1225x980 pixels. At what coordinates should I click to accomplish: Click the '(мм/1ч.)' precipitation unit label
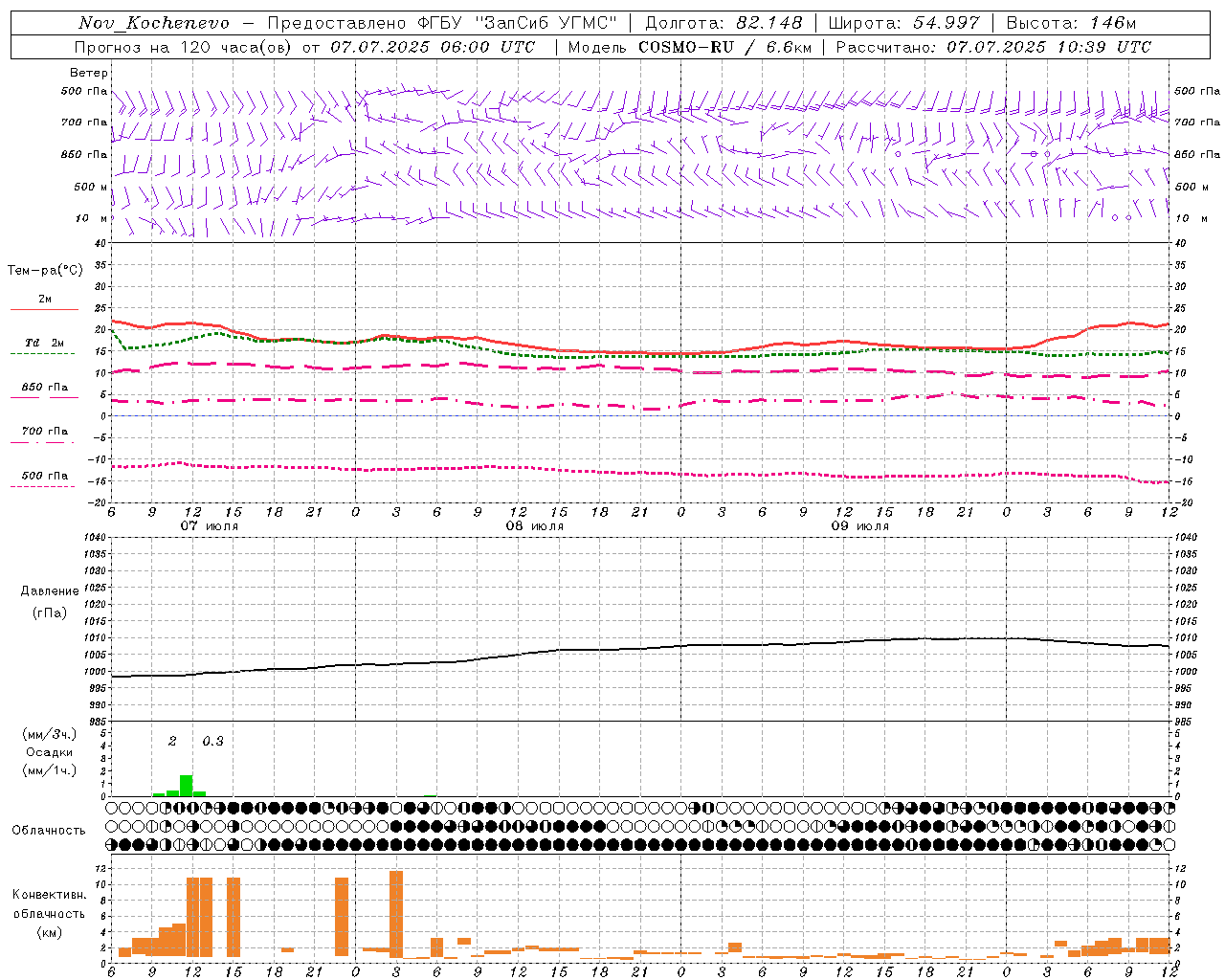[x=50, y=770]
